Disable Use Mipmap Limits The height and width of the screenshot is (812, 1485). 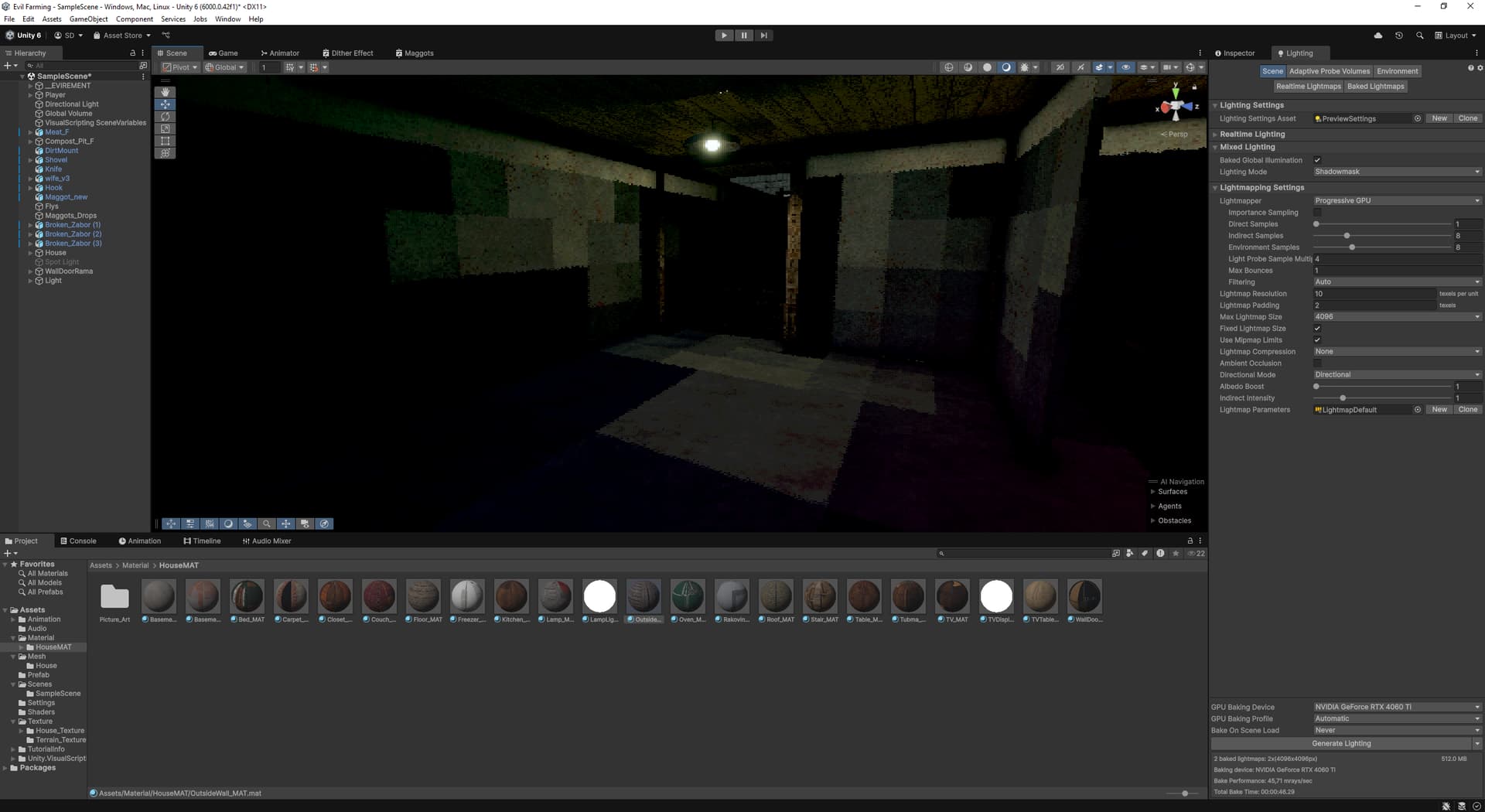pyautogui.click(x=1317, y=339)
